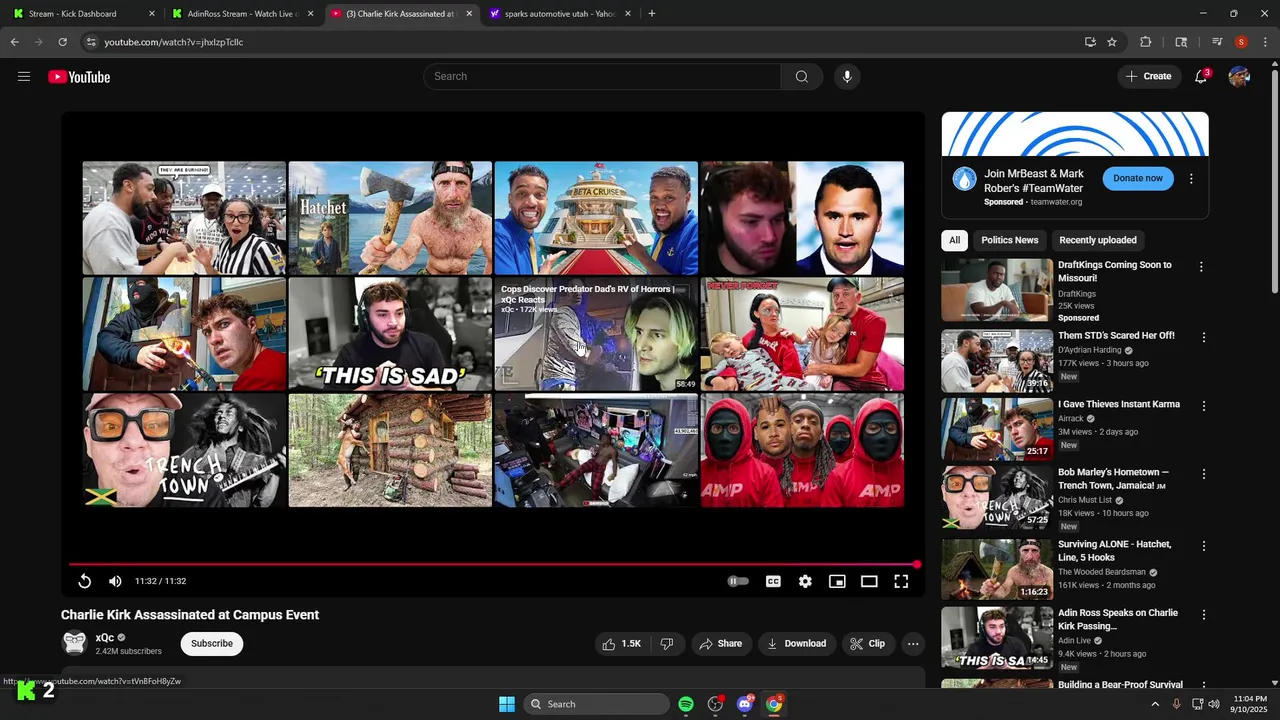Open the notifications bell
Viewport: 1280px width, 720px height.
click(x=1201, y=77)
